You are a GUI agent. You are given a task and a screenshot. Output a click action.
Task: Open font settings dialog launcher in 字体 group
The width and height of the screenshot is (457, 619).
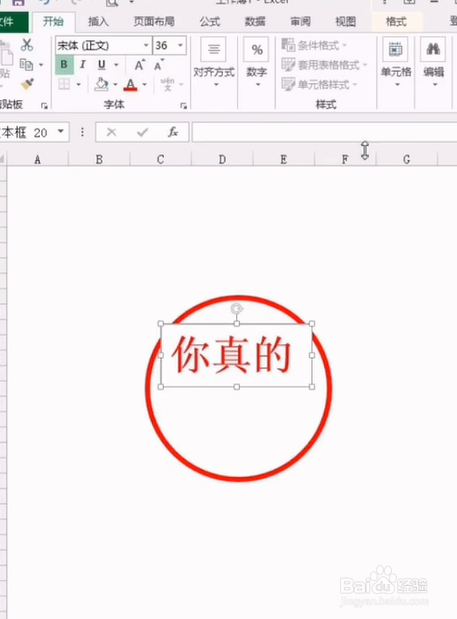184,105
